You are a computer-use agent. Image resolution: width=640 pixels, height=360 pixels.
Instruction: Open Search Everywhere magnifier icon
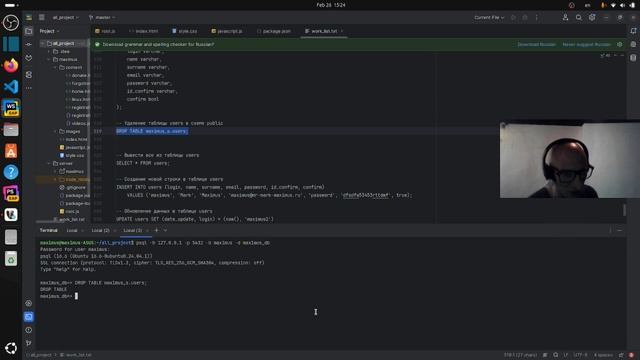[579, 18]
